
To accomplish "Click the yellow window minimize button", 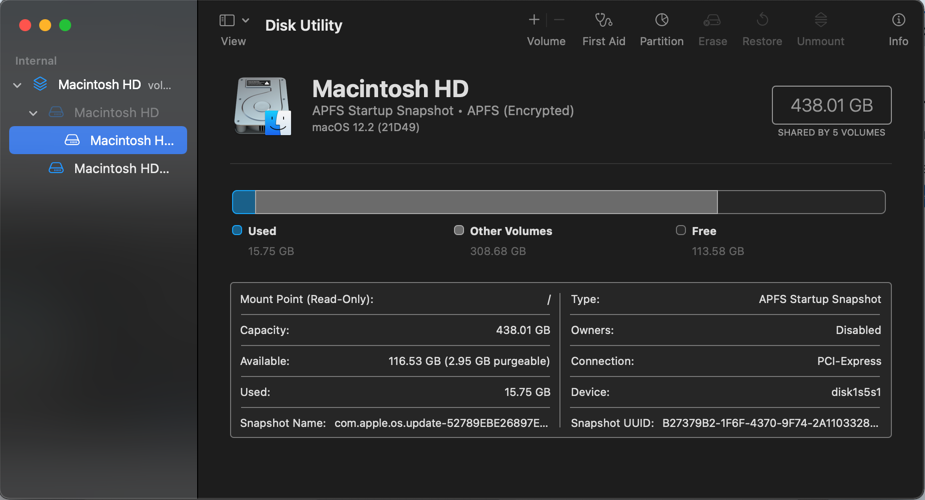I will tap(45, 25).
